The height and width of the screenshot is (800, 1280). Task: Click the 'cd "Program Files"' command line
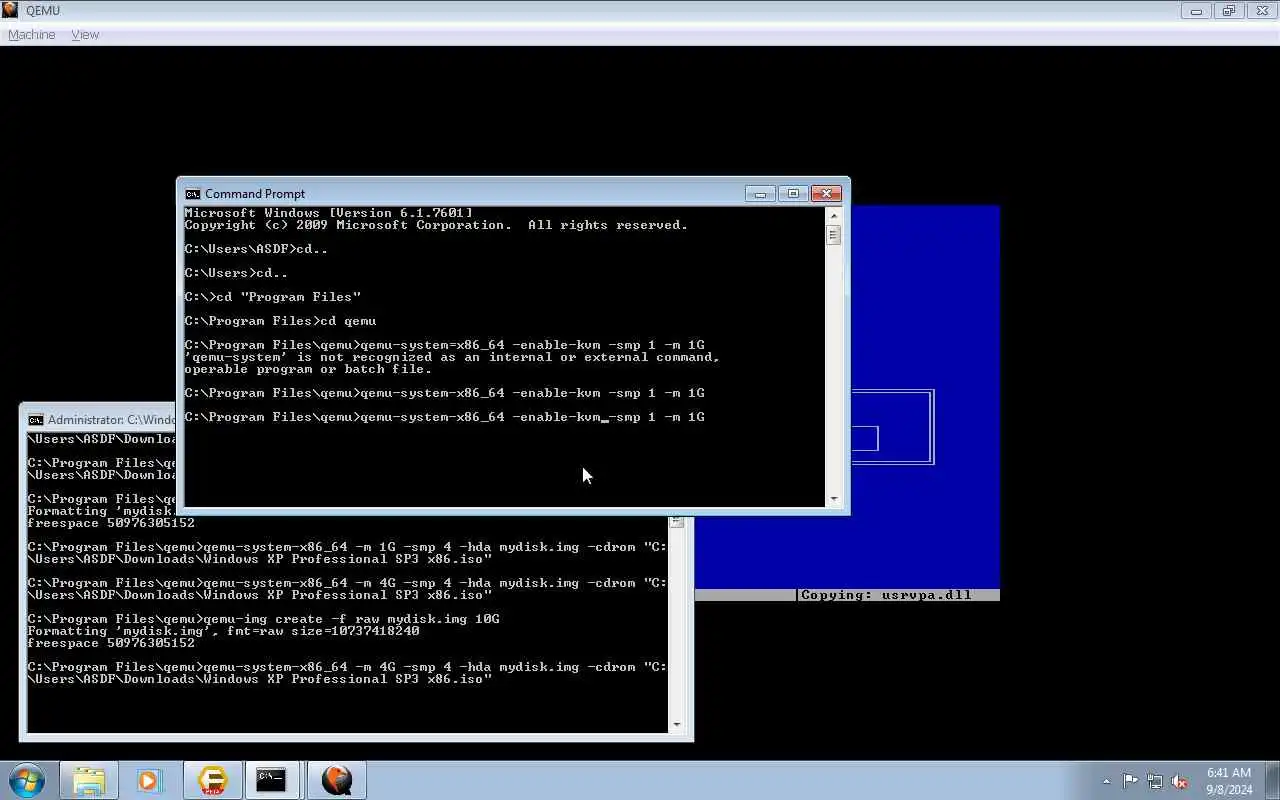coord(272,297)
